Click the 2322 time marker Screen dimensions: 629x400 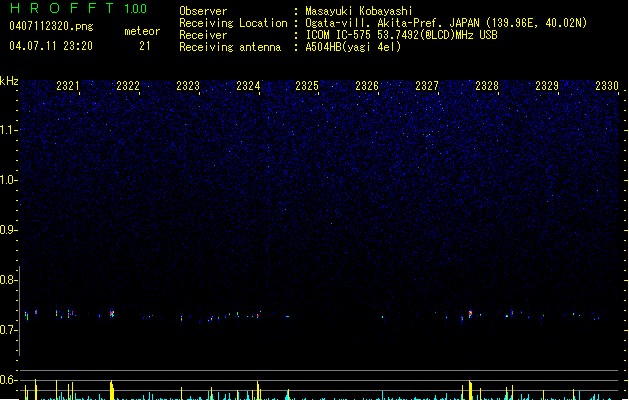point(128,86)
